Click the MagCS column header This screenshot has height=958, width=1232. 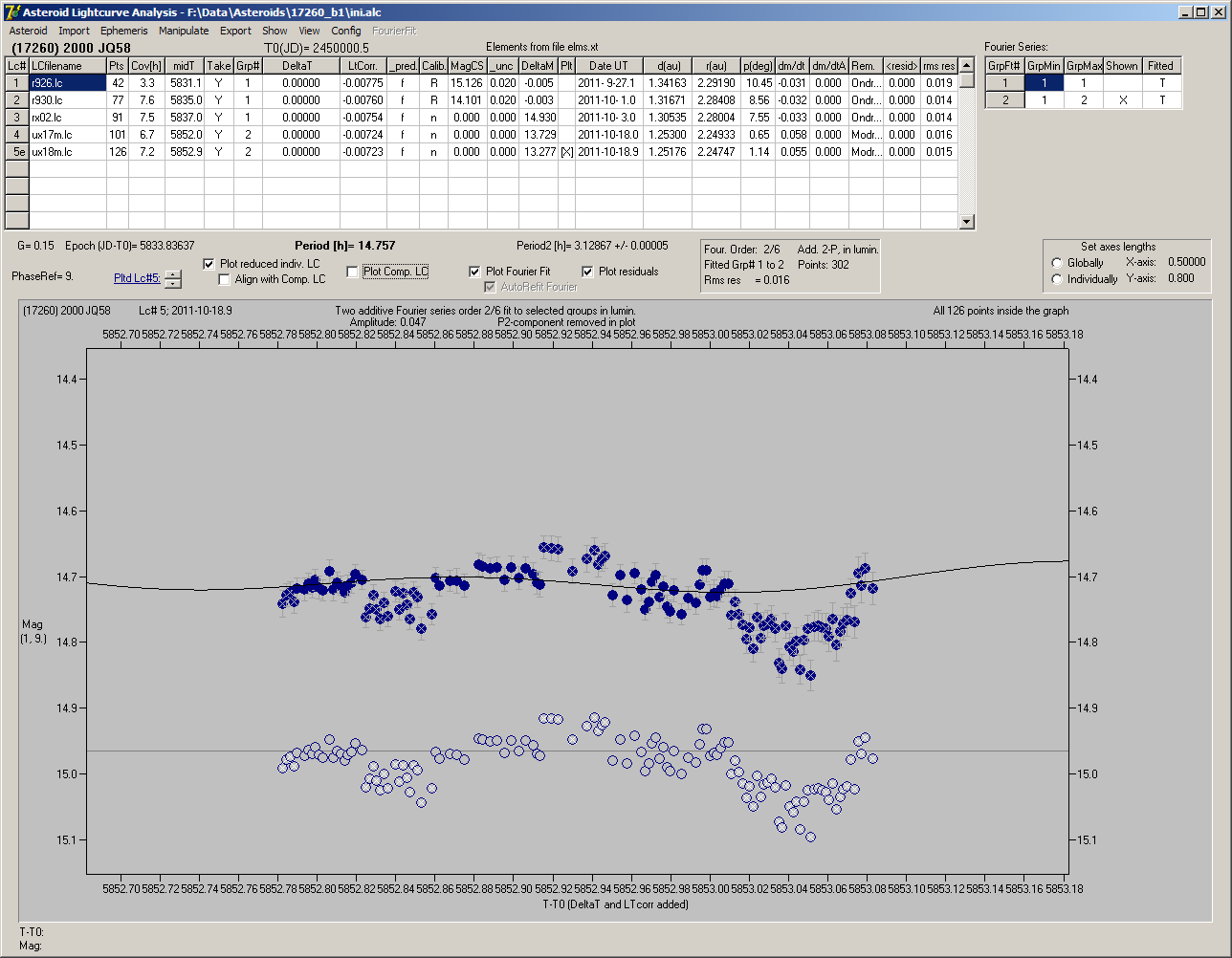(467, 66)
